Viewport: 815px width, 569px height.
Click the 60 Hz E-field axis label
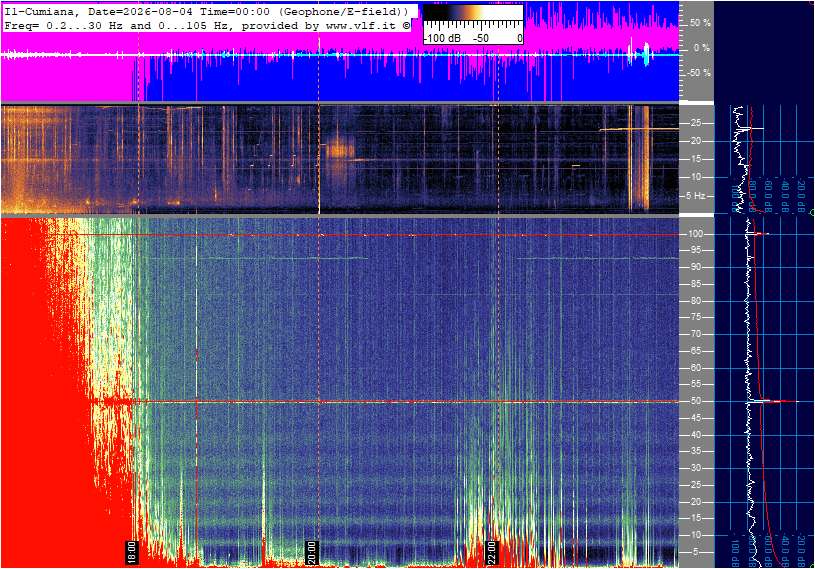click(695, 367)
